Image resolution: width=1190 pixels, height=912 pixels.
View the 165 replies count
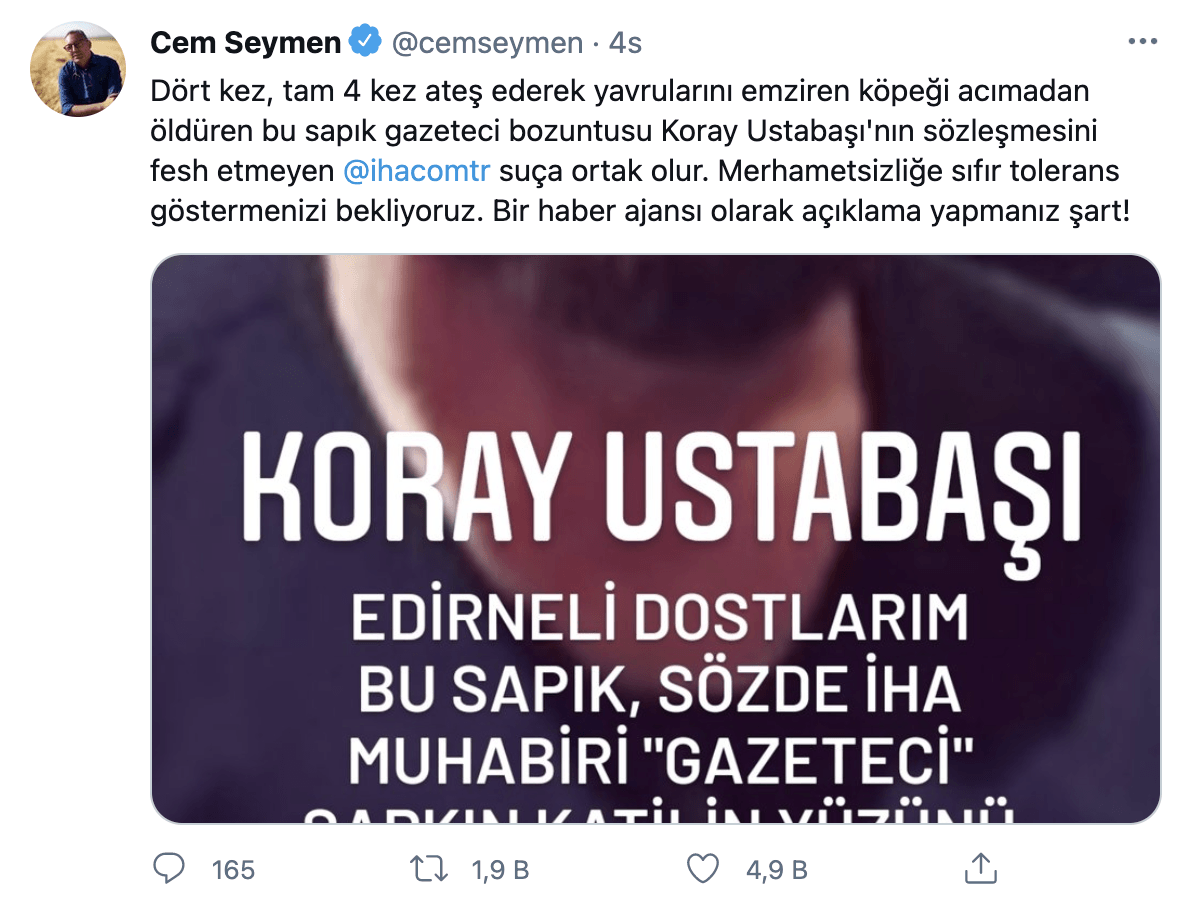coord(233,870)
